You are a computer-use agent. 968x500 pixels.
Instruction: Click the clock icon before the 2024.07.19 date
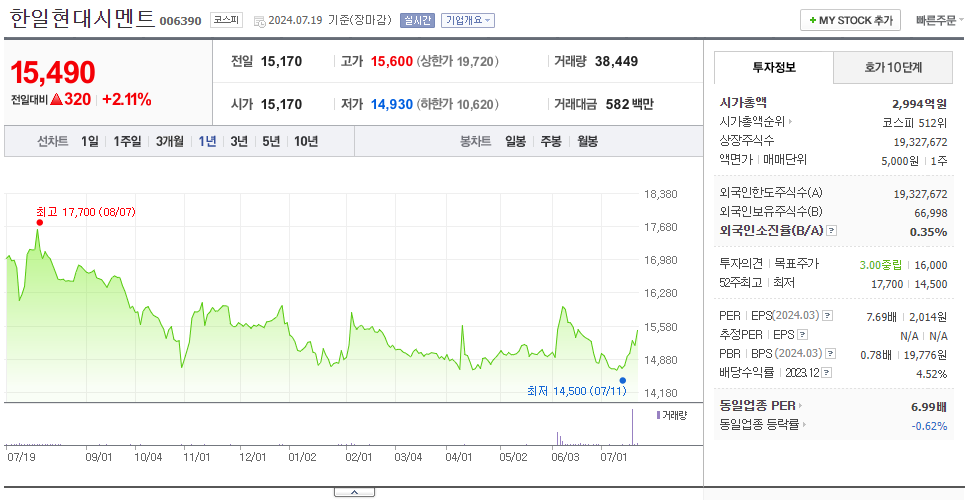tap(260, 21)
